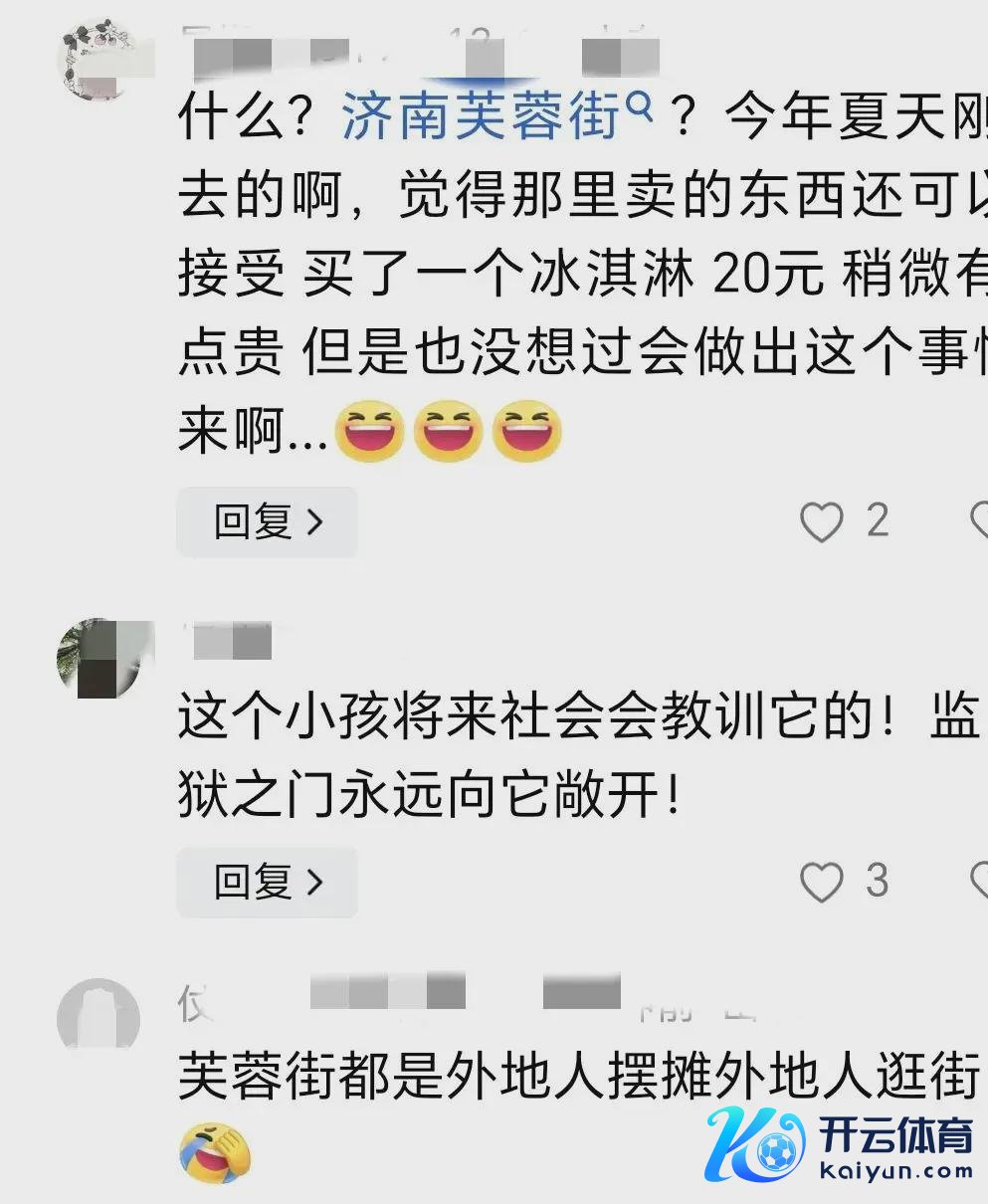Like the ice cream 20元 comment

tap(822, 522)
